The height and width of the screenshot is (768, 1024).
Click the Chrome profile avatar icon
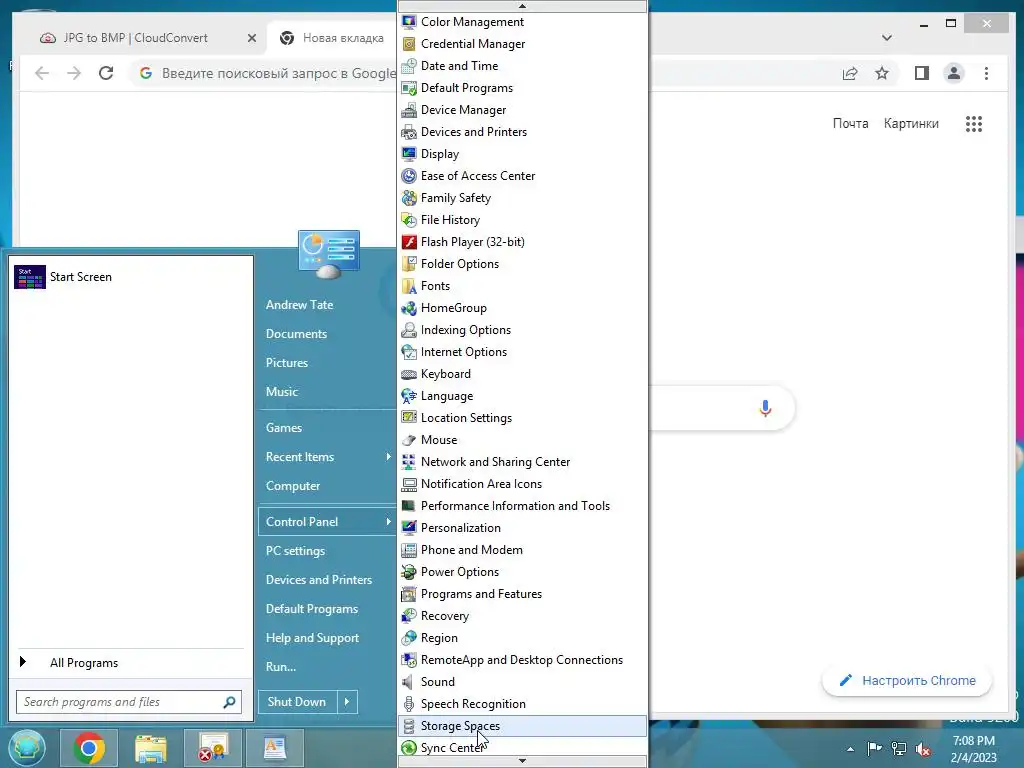[x=953, y=73]
